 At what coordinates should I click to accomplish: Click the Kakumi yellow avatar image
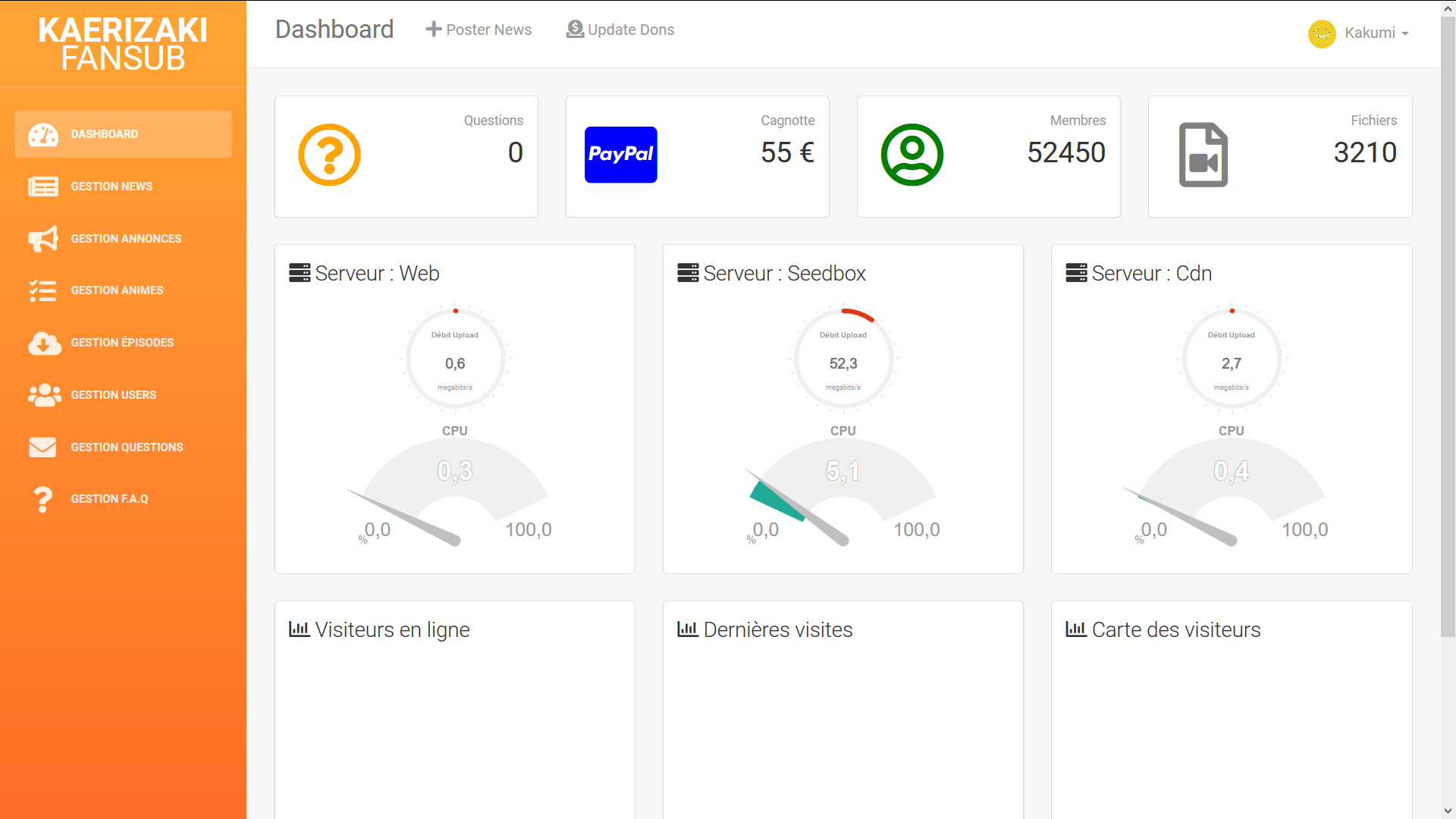coord(1322,33)
